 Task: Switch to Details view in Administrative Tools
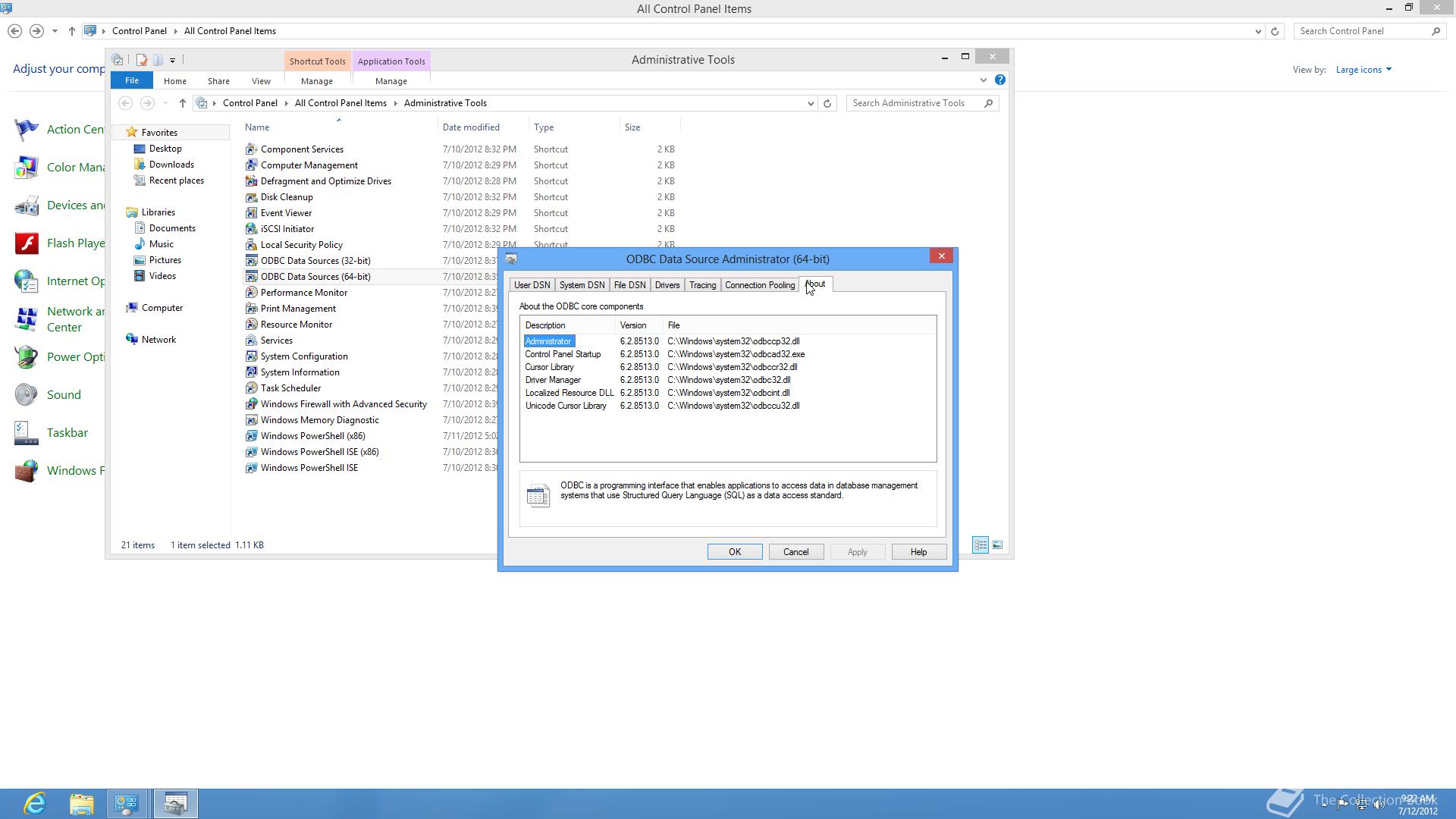[981, 544]
